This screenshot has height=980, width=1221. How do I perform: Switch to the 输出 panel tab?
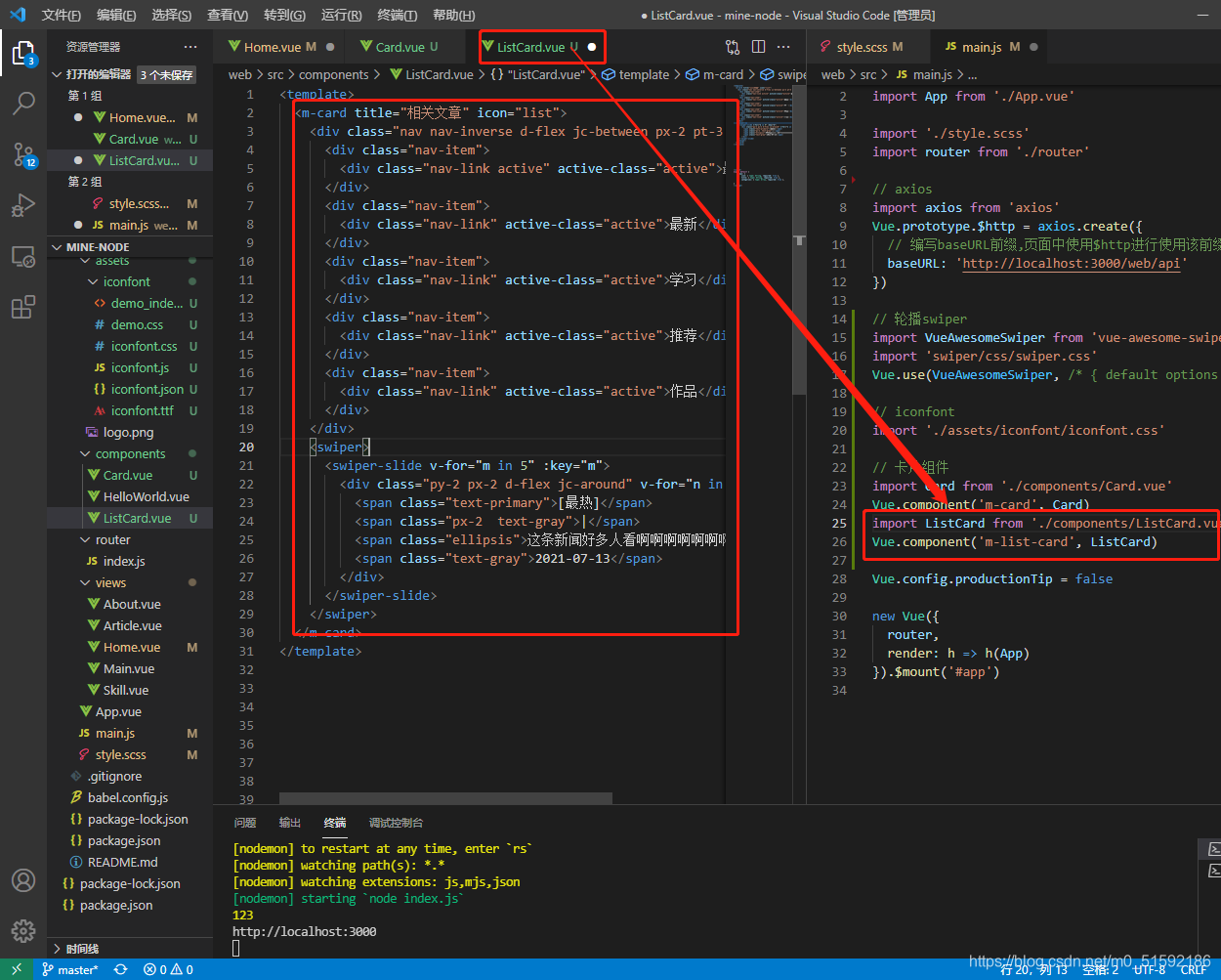(290, 823)
